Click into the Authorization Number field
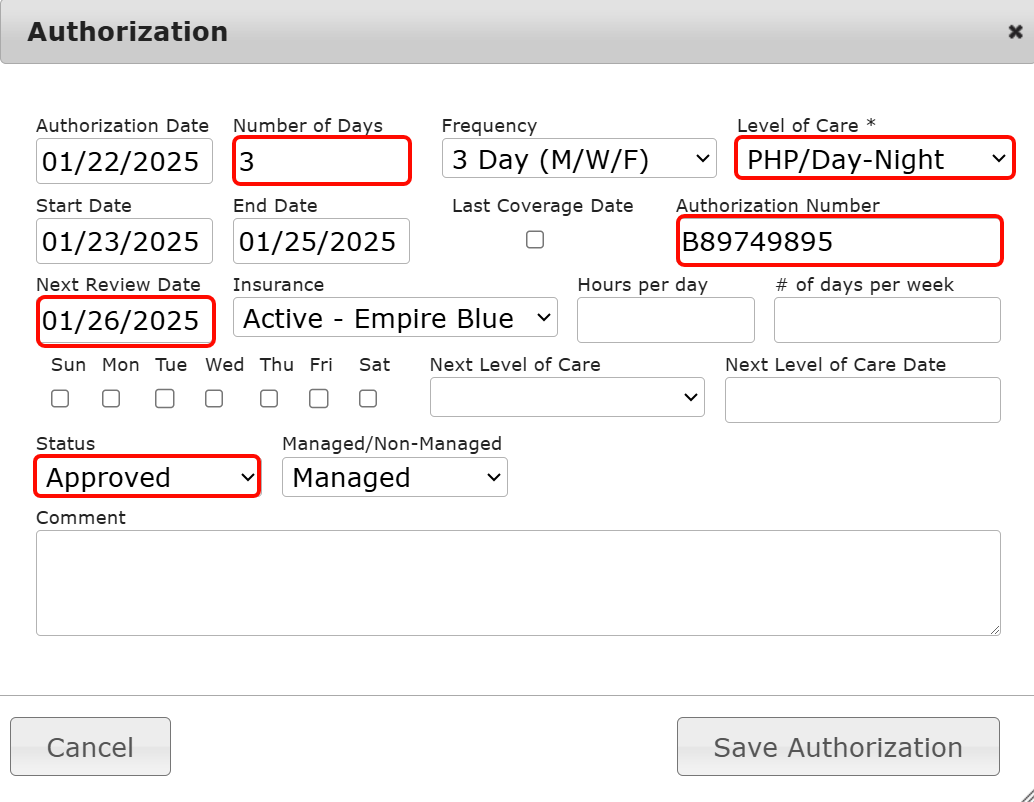Screen dimensions: 1034x802 (838, 241)
